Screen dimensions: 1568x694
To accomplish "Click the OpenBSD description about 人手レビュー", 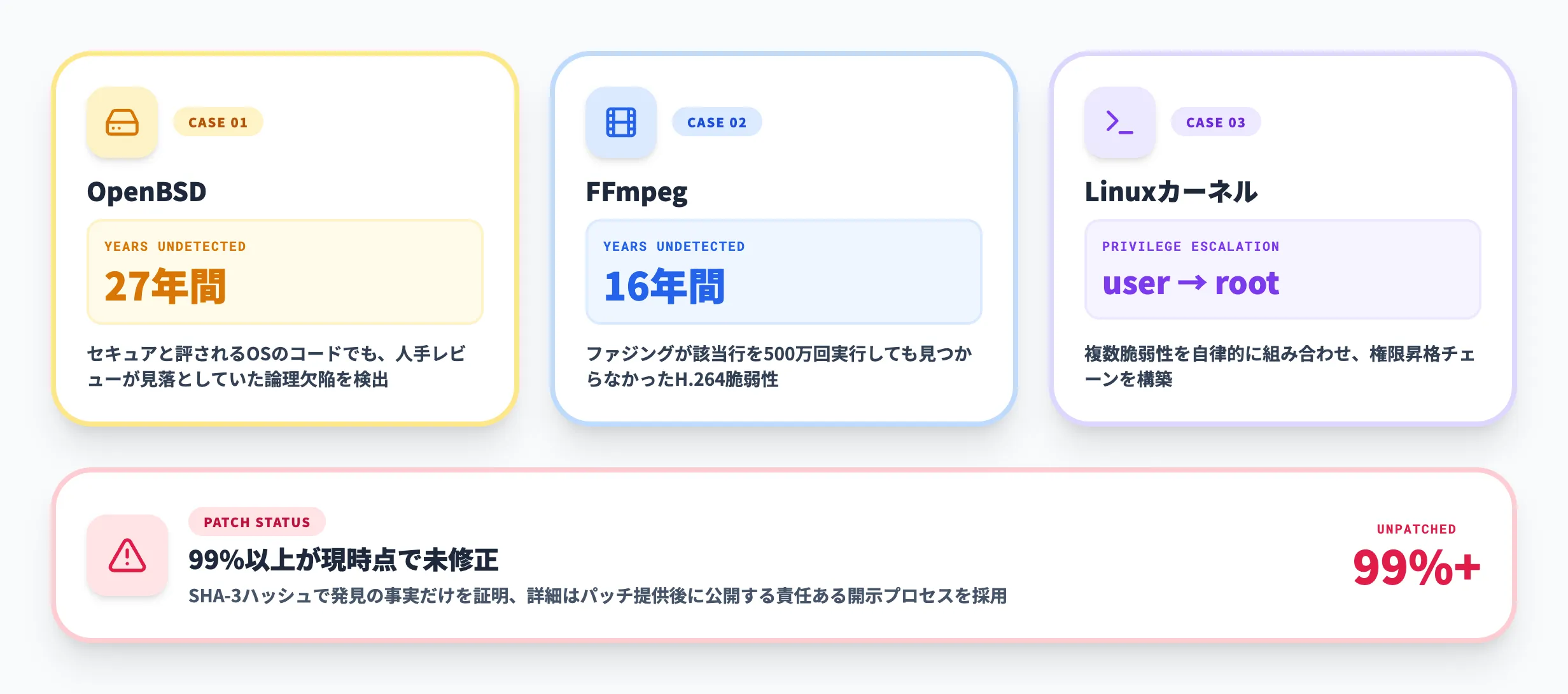I will (x=276, y=366).
